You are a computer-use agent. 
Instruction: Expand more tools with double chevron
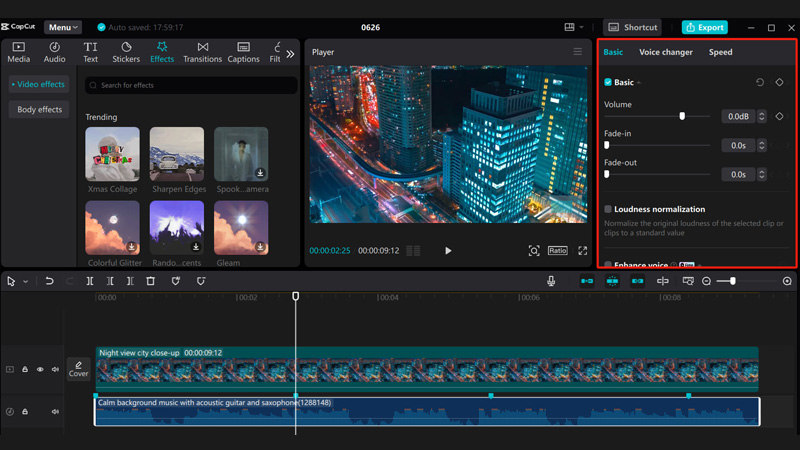tap(290, 54)
